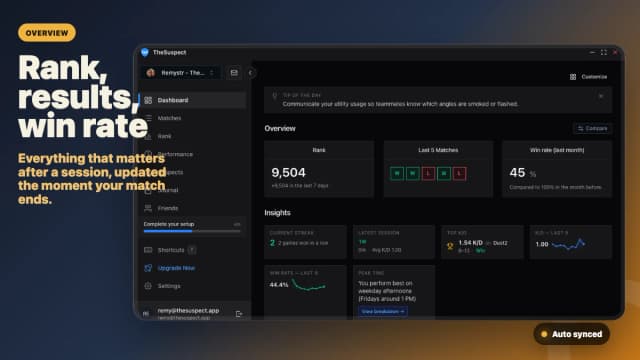
Task: Click the inbox icon beside account switcher
Action: click(234, 73)
